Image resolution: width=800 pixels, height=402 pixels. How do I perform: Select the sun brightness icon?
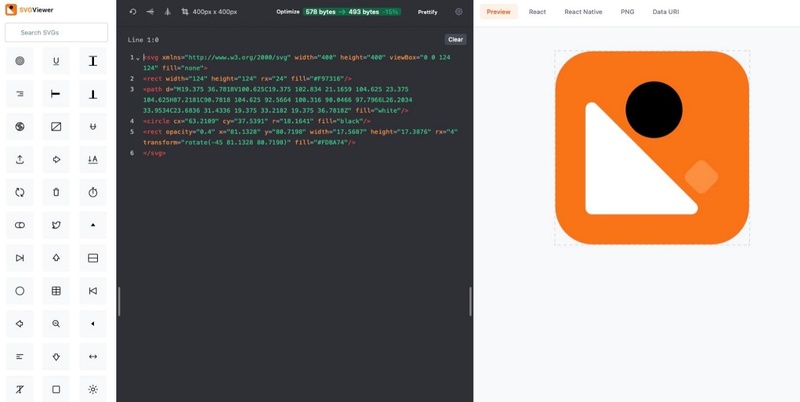(93, 389)
